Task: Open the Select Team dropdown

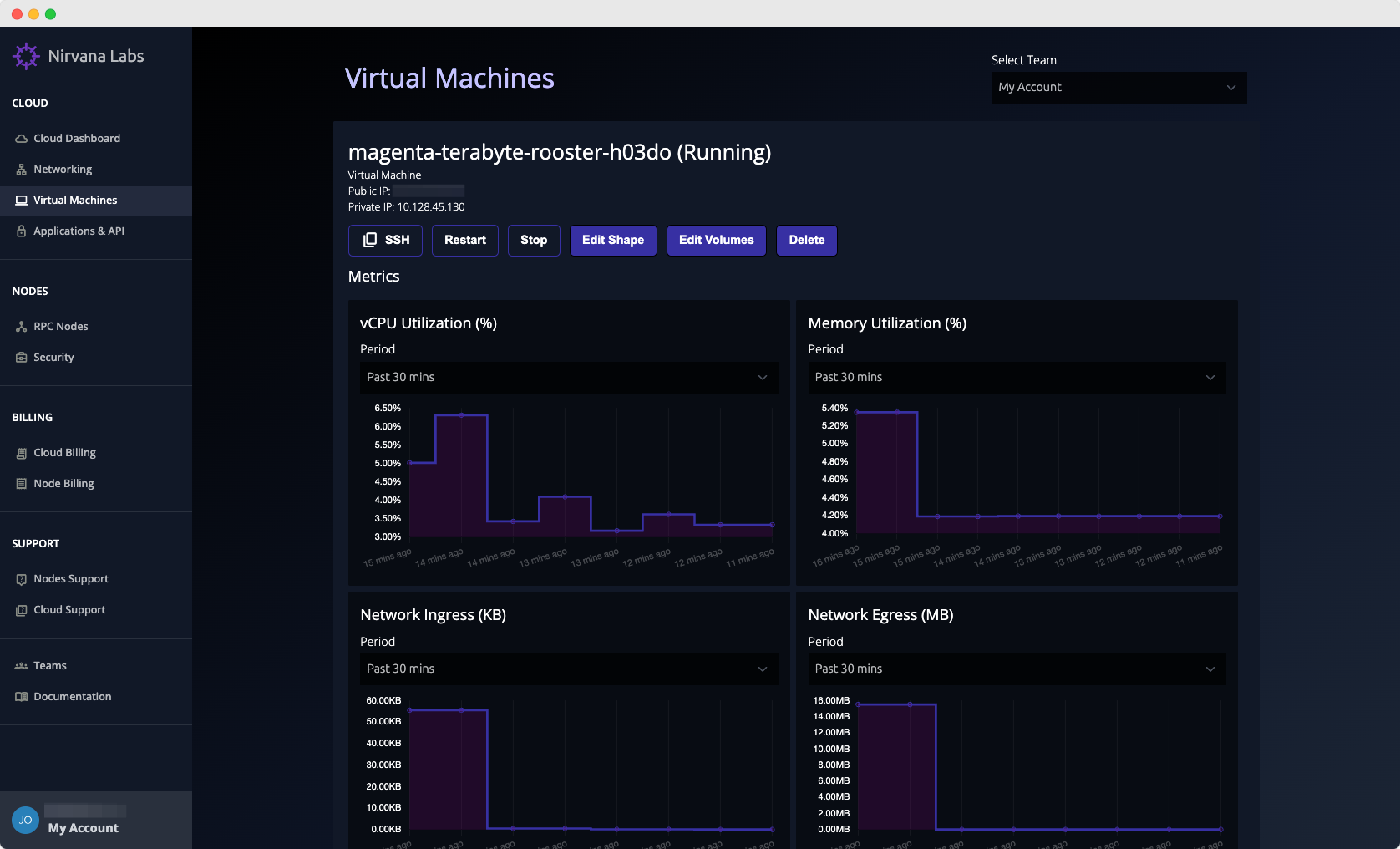Action: tap(1118, 88)
